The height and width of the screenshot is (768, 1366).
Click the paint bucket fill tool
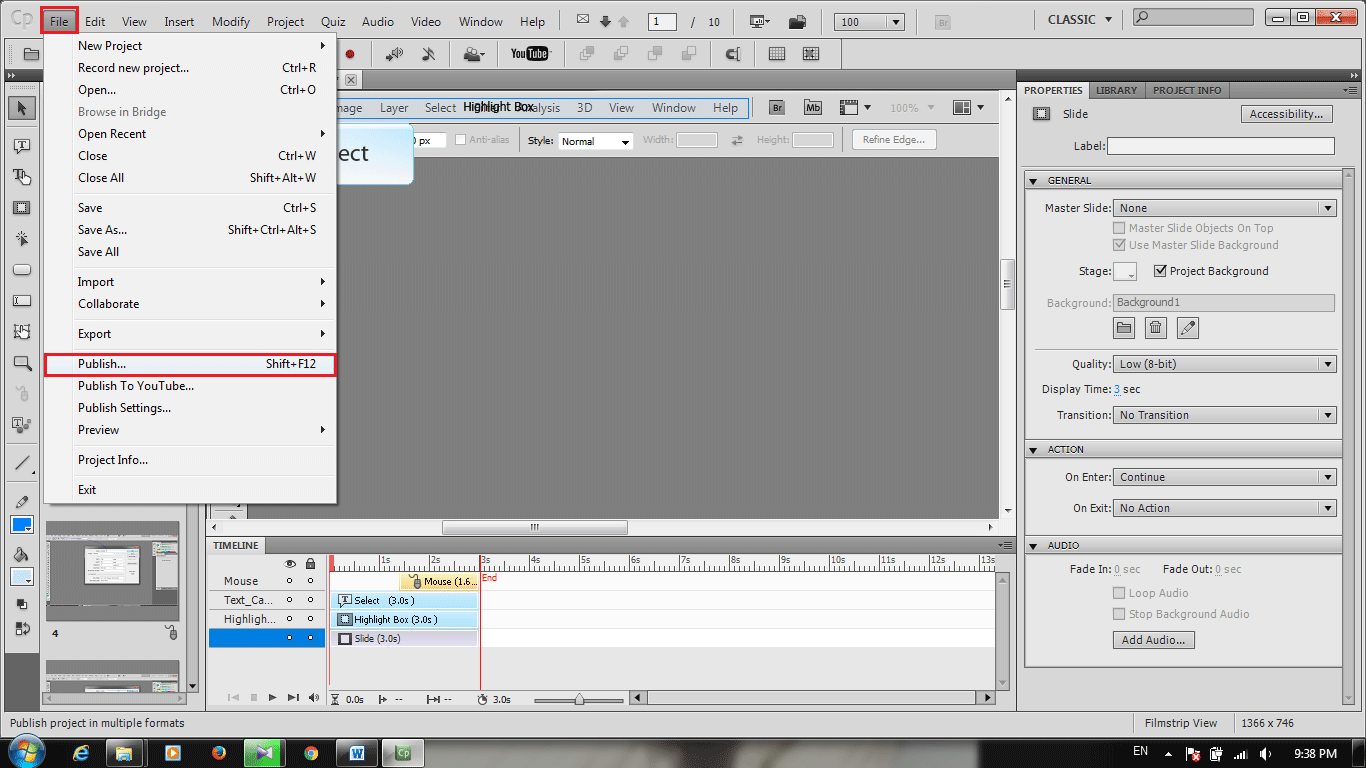(x=22, y=555)
